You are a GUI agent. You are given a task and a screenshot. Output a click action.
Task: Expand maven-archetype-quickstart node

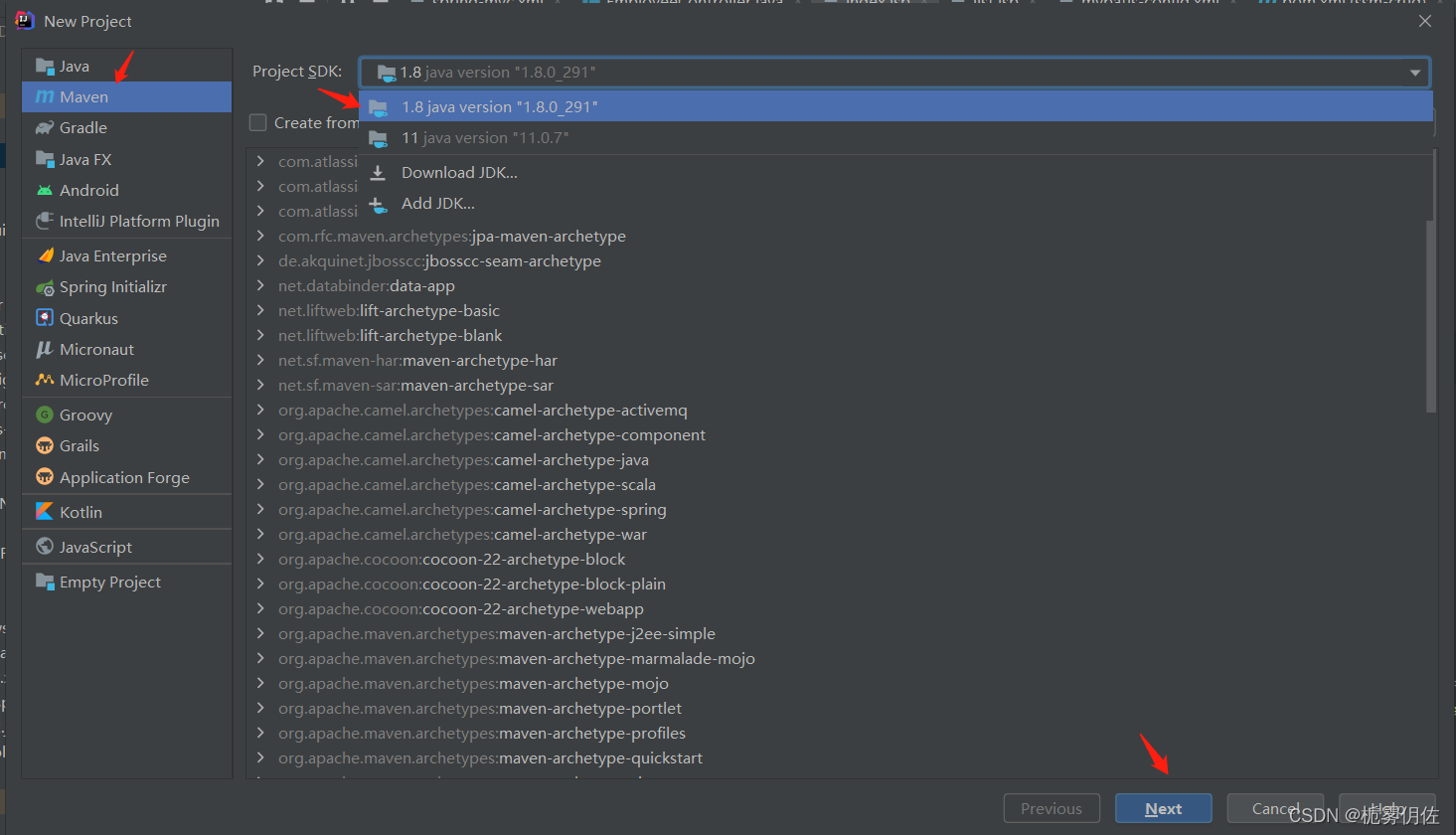pos(260,757)
